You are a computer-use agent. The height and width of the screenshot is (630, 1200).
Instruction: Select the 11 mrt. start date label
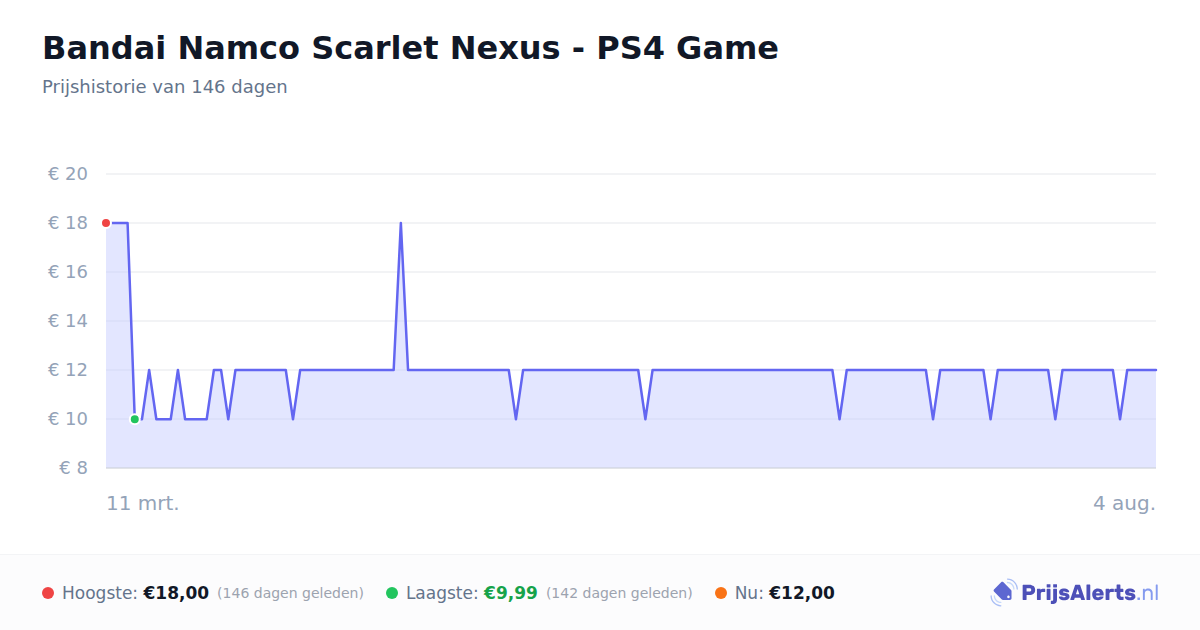(x=143, y=503)
